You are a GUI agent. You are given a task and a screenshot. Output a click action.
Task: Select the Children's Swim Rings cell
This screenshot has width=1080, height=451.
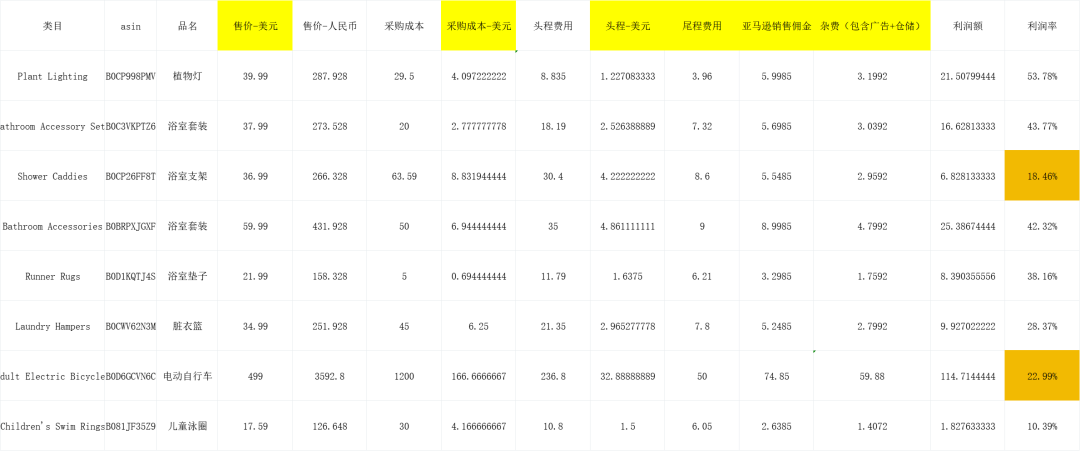(52, 426)
